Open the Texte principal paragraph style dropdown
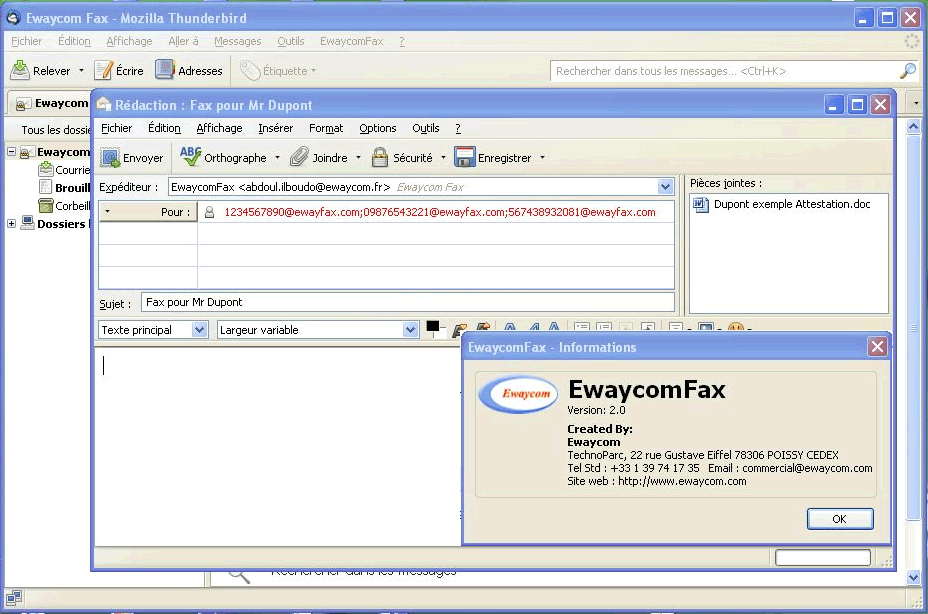 [199, 330]
